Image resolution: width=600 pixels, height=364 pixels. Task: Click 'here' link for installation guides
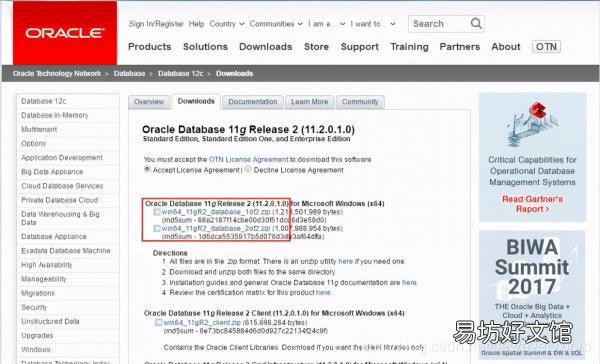[409, 282]
